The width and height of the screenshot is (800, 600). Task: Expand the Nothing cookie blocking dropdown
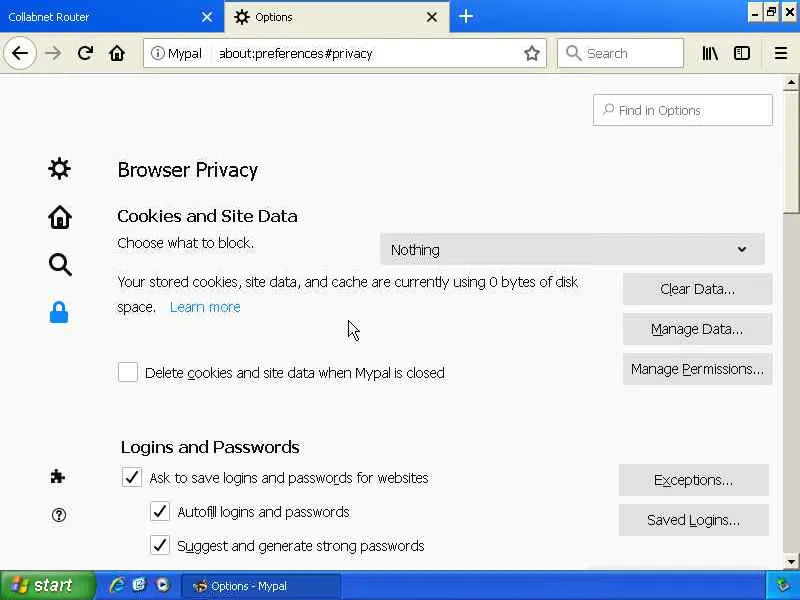(572, 250)
